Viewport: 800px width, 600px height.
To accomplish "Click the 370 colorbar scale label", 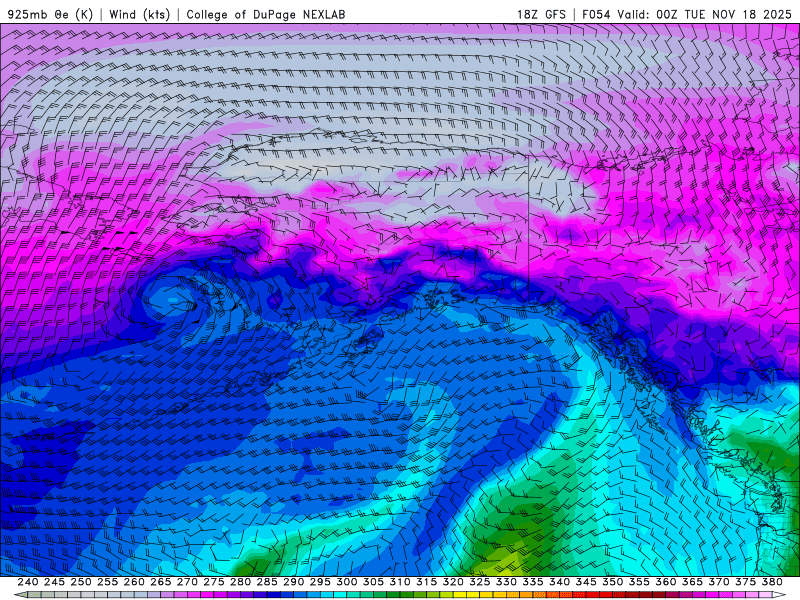I will click(718, 582).
